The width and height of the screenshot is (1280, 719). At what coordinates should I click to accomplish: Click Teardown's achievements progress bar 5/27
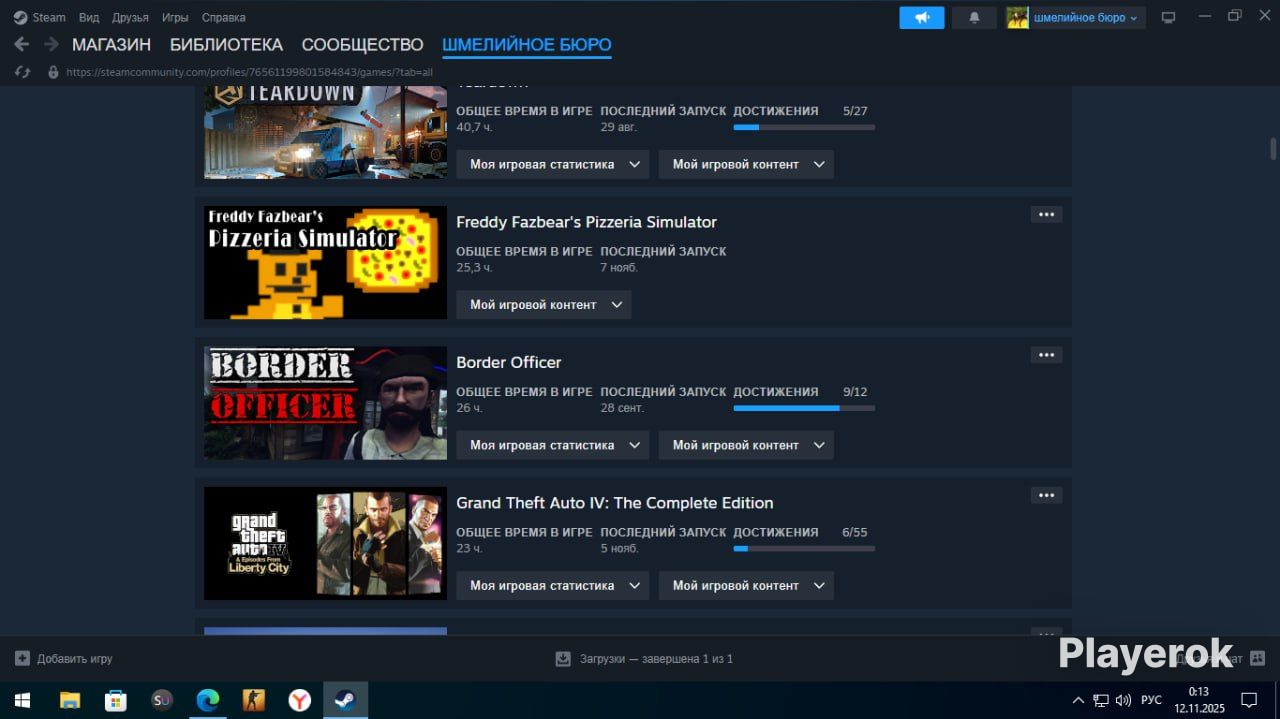pos(804,127)
